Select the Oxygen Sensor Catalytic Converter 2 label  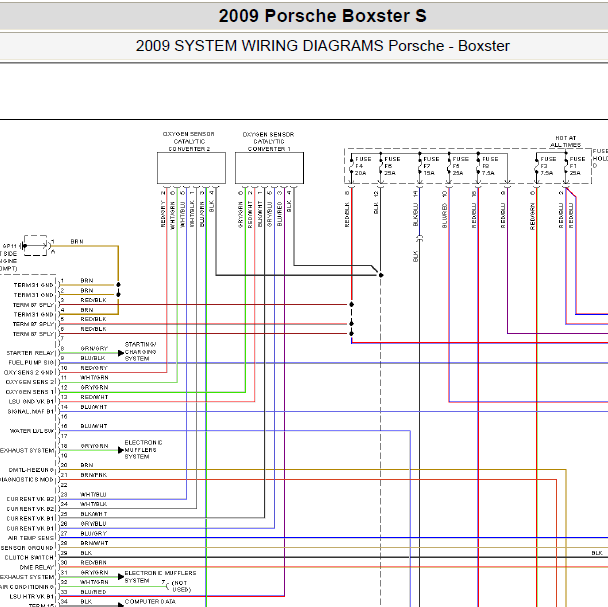(x=189, y=141)
